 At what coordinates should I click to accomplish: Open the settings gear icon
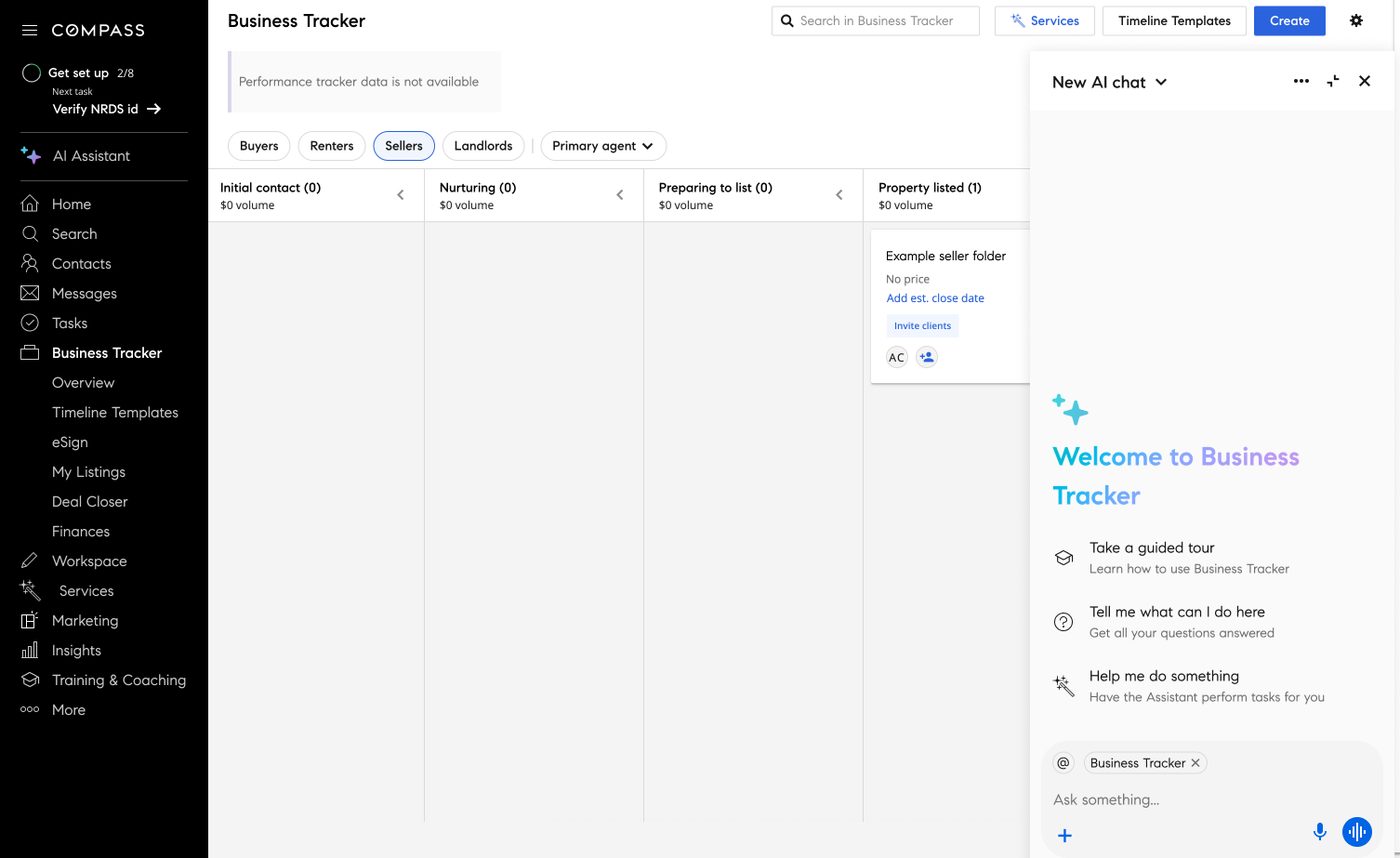click(x=1356, y=20)
